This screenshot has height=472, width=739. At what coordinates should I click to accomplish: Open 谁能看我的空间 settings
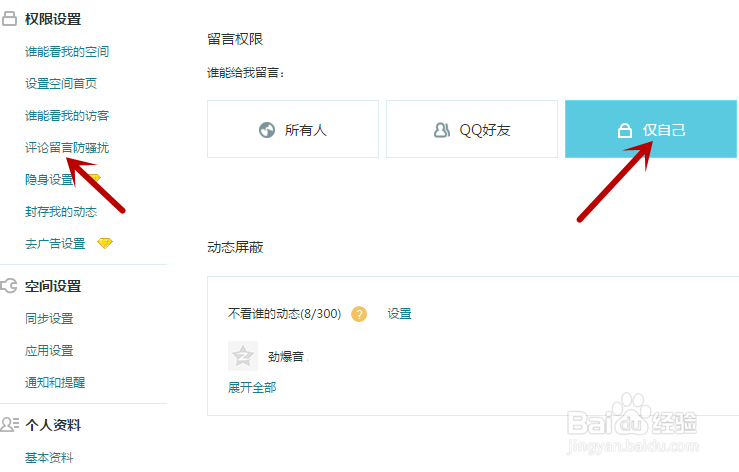click(67, 51)
